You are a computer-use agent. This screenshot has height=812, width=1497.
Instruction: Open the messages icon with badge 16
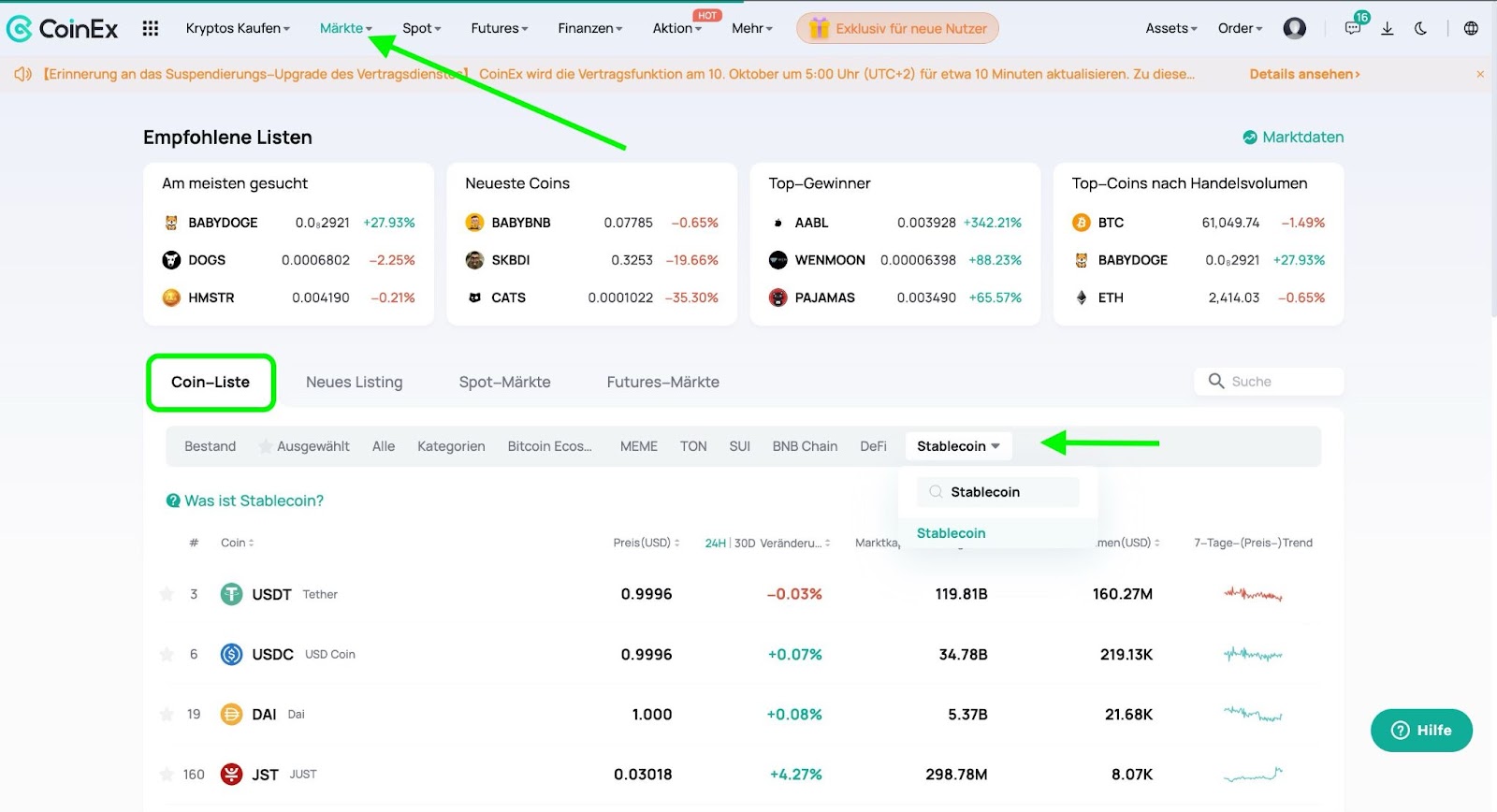click(1353, 29)
